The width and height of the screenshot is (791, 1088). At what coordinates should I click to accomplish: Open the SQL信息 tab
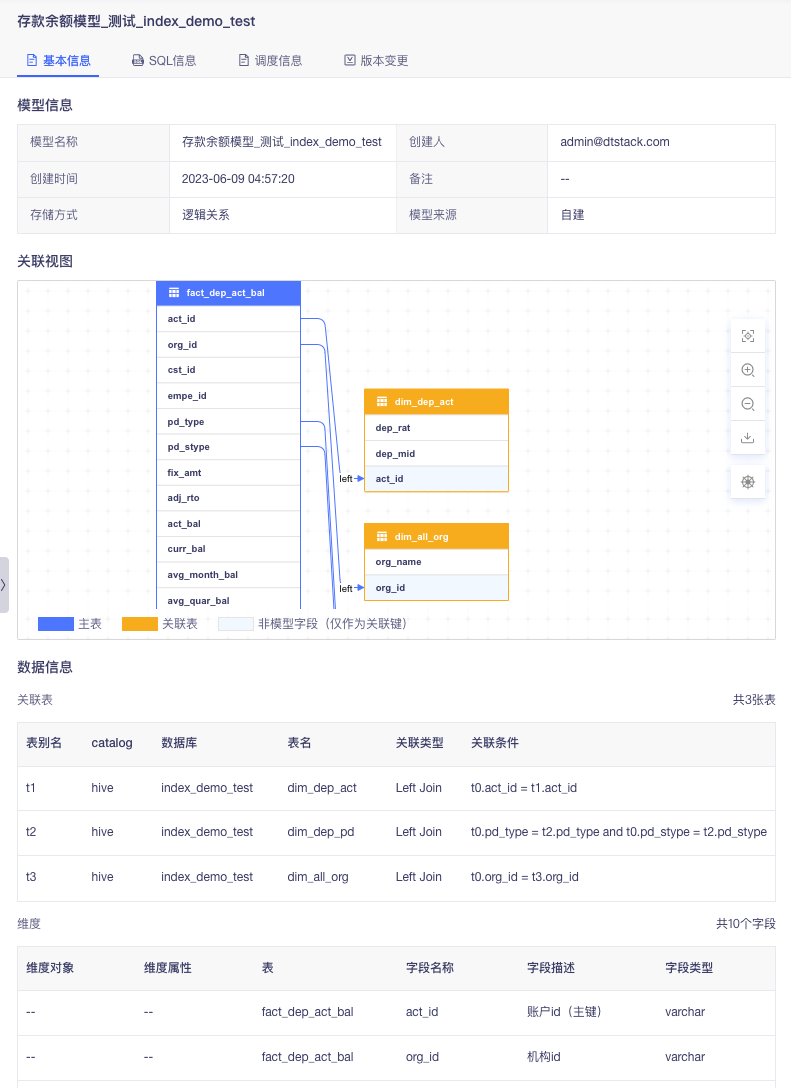(164, 60)
